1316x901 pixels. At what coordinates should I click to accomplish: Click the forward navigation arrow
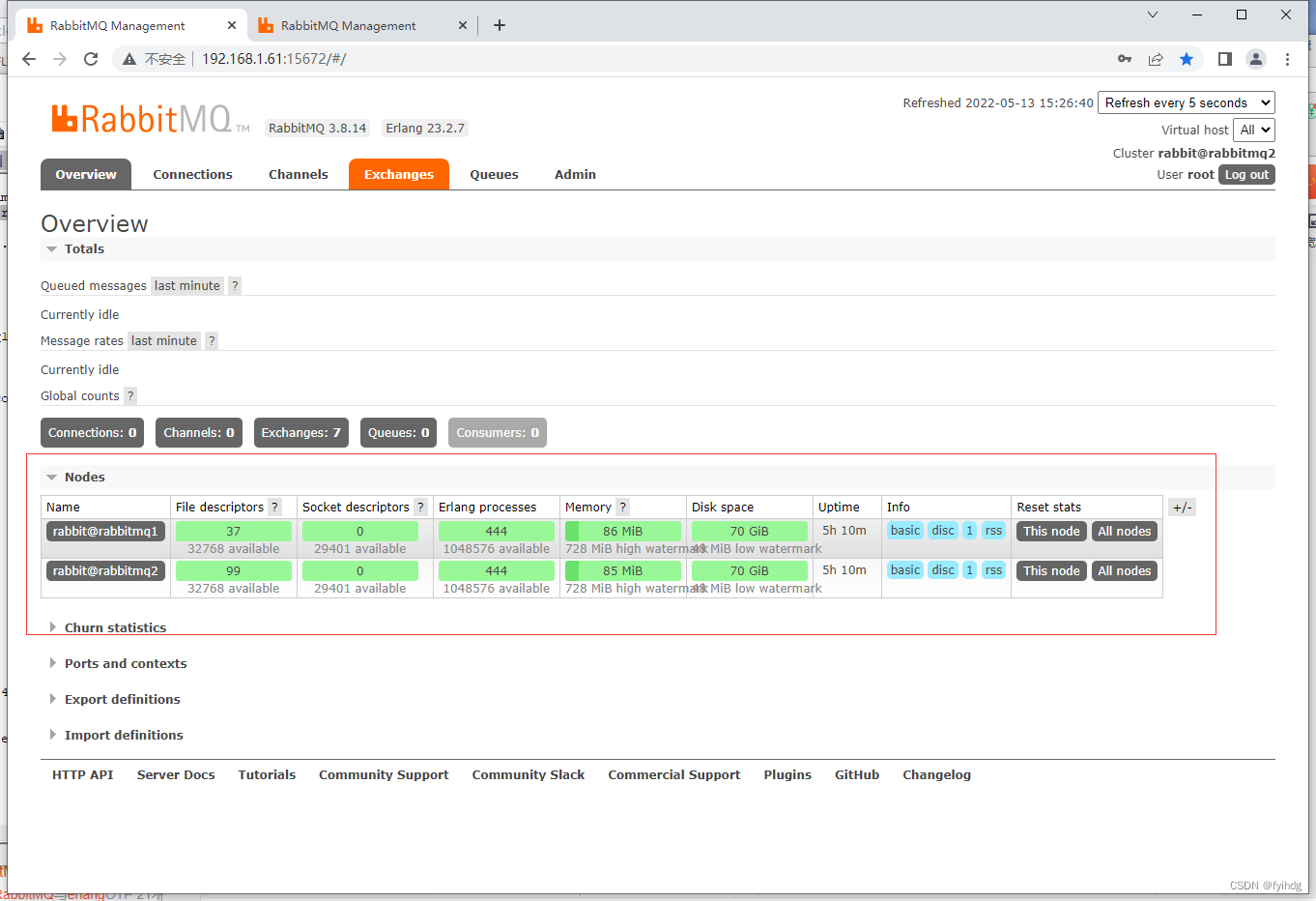pyautogui.click(x=60, y=59)
